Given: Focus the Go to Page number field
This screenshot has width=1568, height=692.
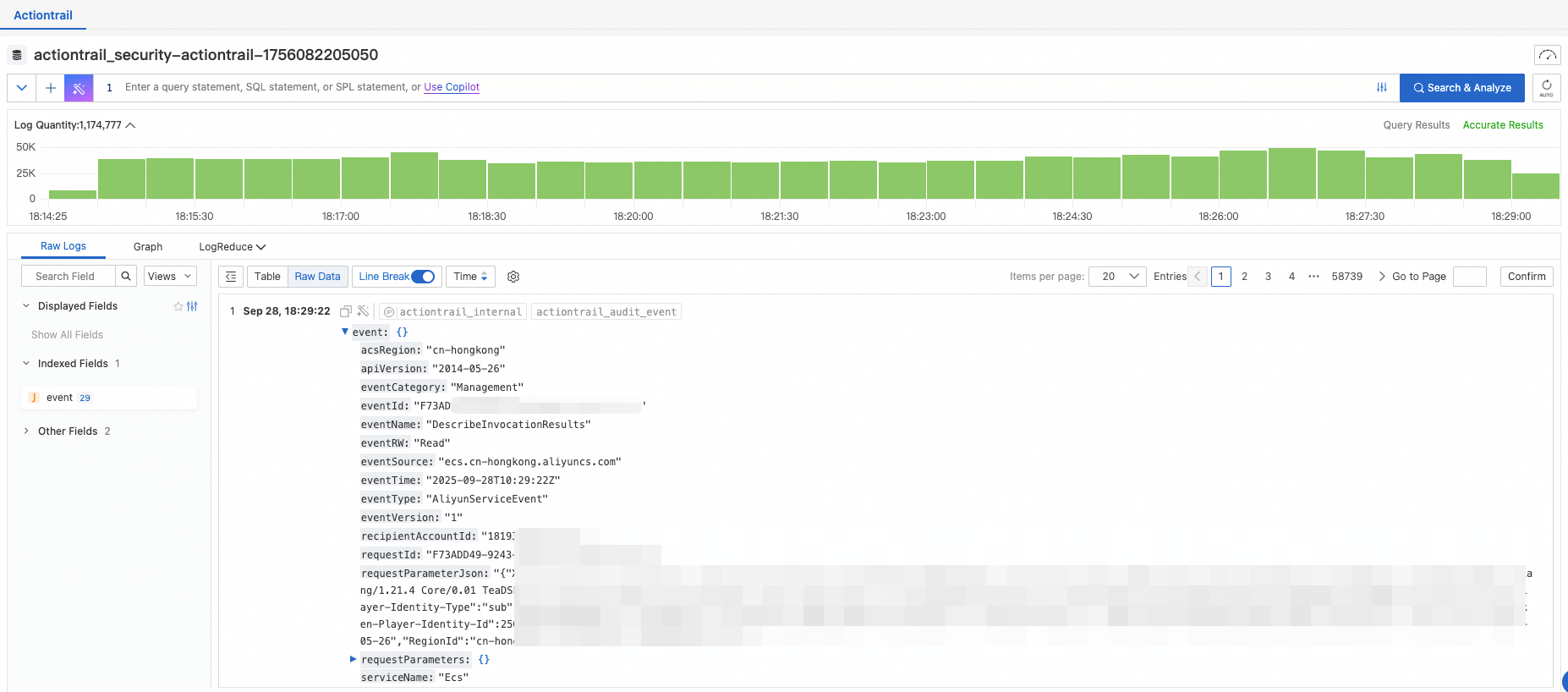Looking at the screenshot, I should coord(1470,277).
